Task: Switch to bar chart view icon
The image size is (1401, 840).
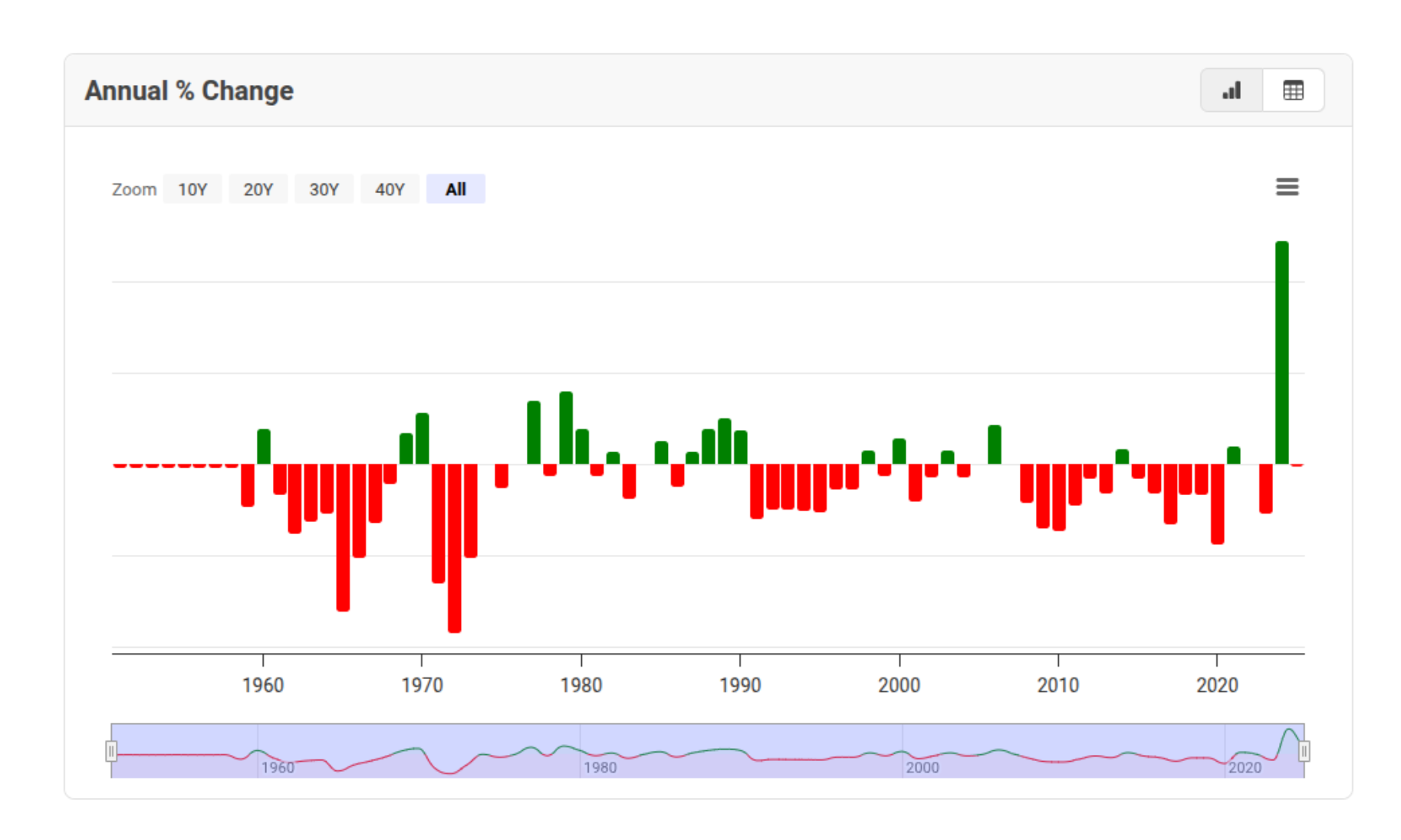Action: (1231, 90)
